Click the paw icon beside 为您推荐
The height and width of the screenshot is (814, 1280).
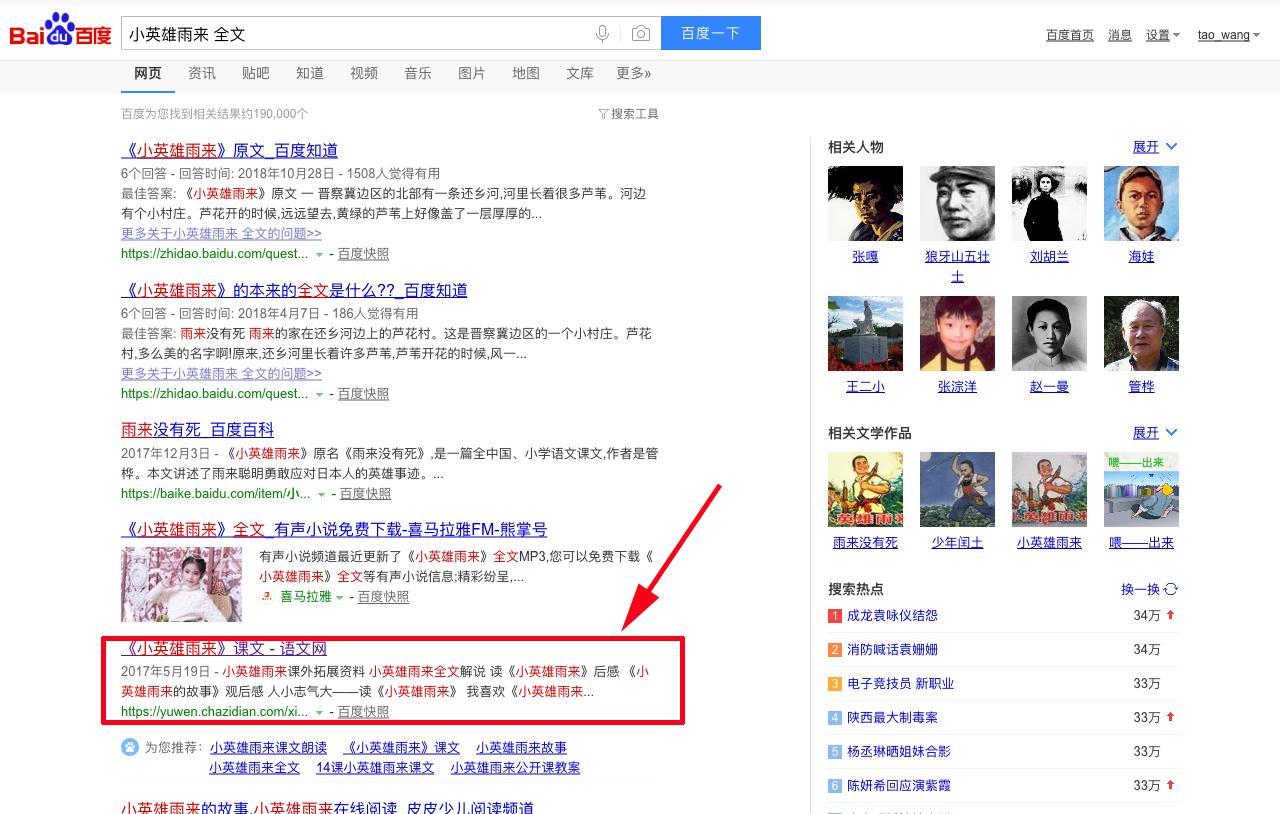pyautogui.click(x=130, y=747)
